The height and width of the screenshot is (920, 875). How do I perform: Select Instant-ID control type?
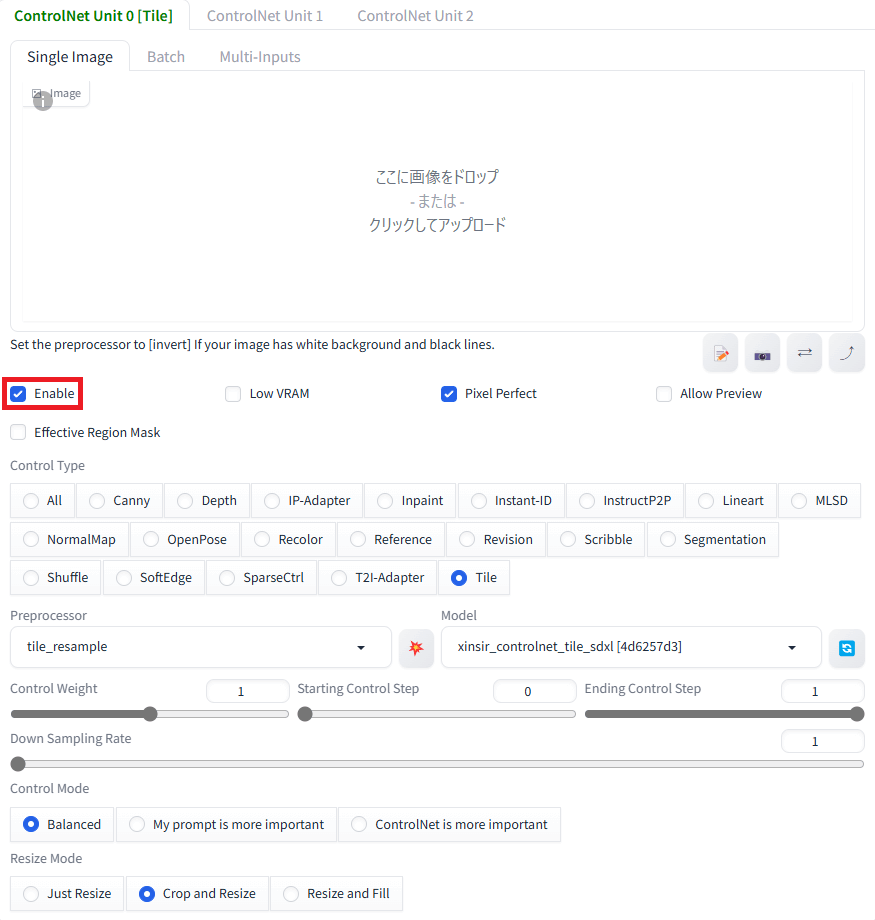click(511, 500)
